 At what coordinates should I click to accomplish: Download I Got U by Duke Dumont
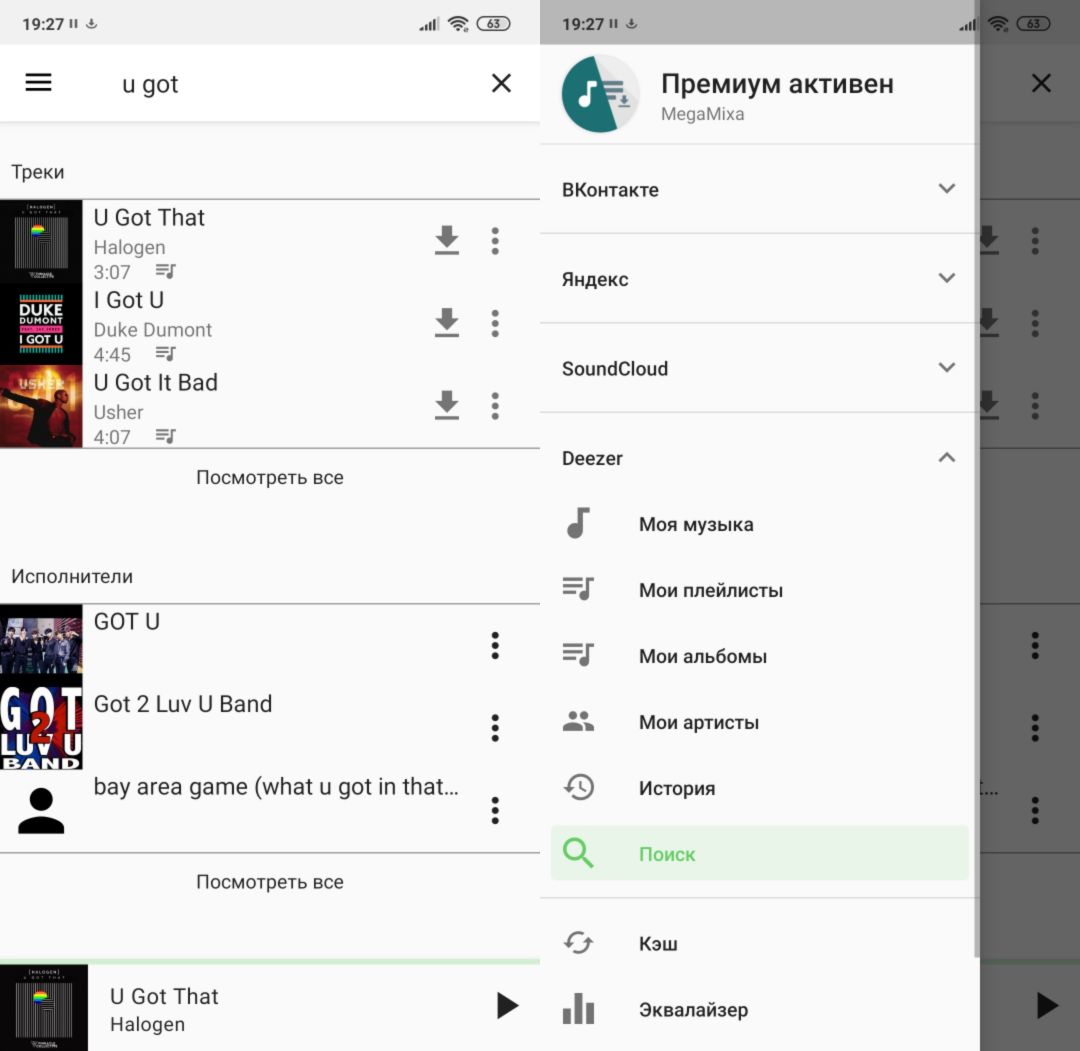click(x=446, y=323)
